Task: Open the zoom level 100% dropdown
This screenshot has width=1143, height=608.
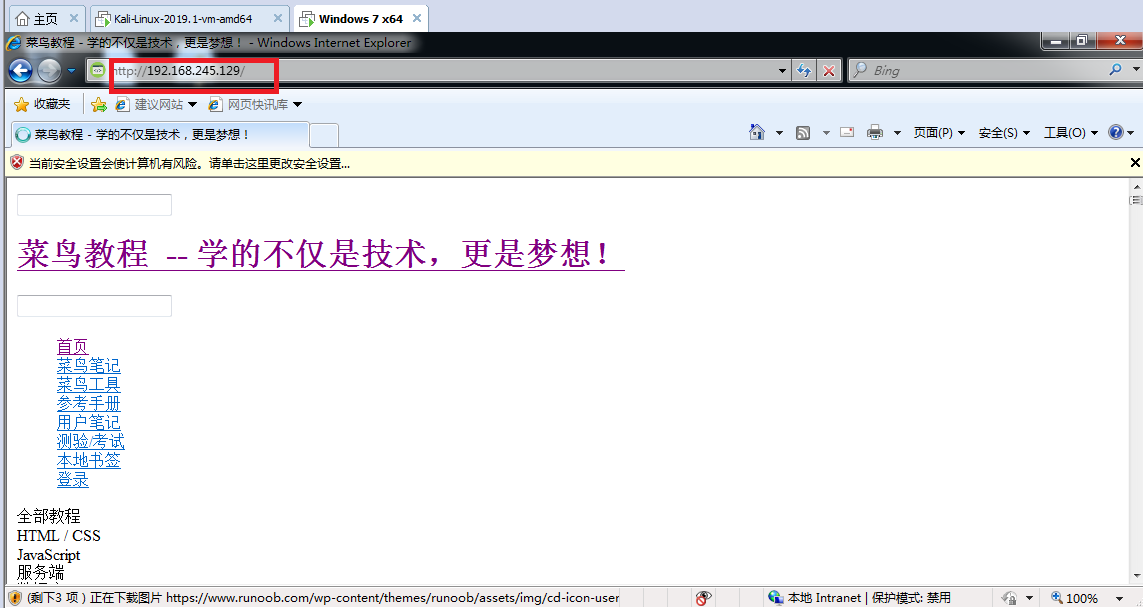Action: tap(1119, 599)
